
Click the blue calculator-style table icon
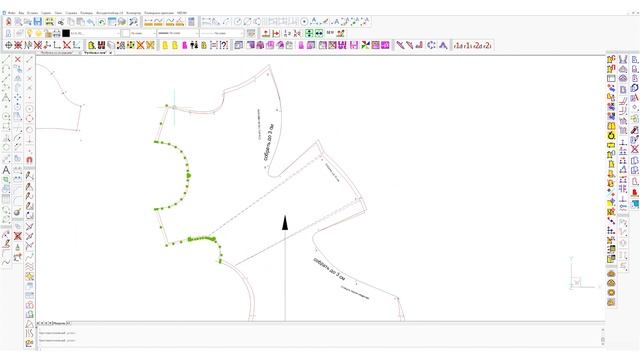pyautogui.click(x=191, y=22)
